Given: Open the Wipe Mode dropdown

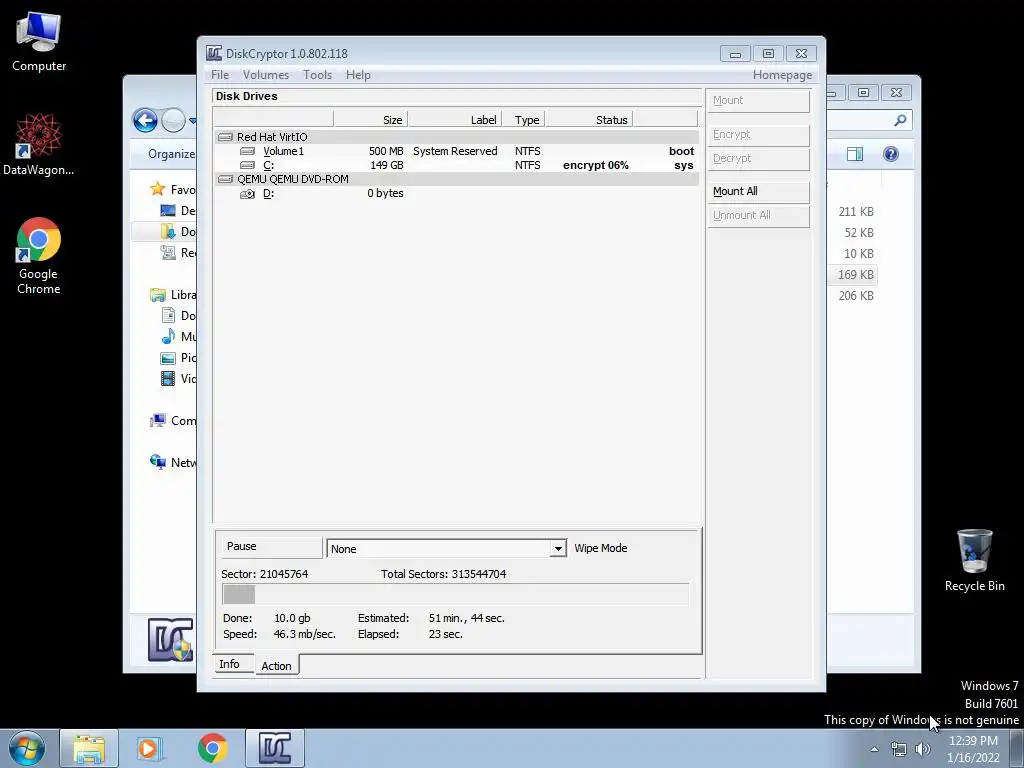Looking at the screenshot, I should tap(557, 549).
